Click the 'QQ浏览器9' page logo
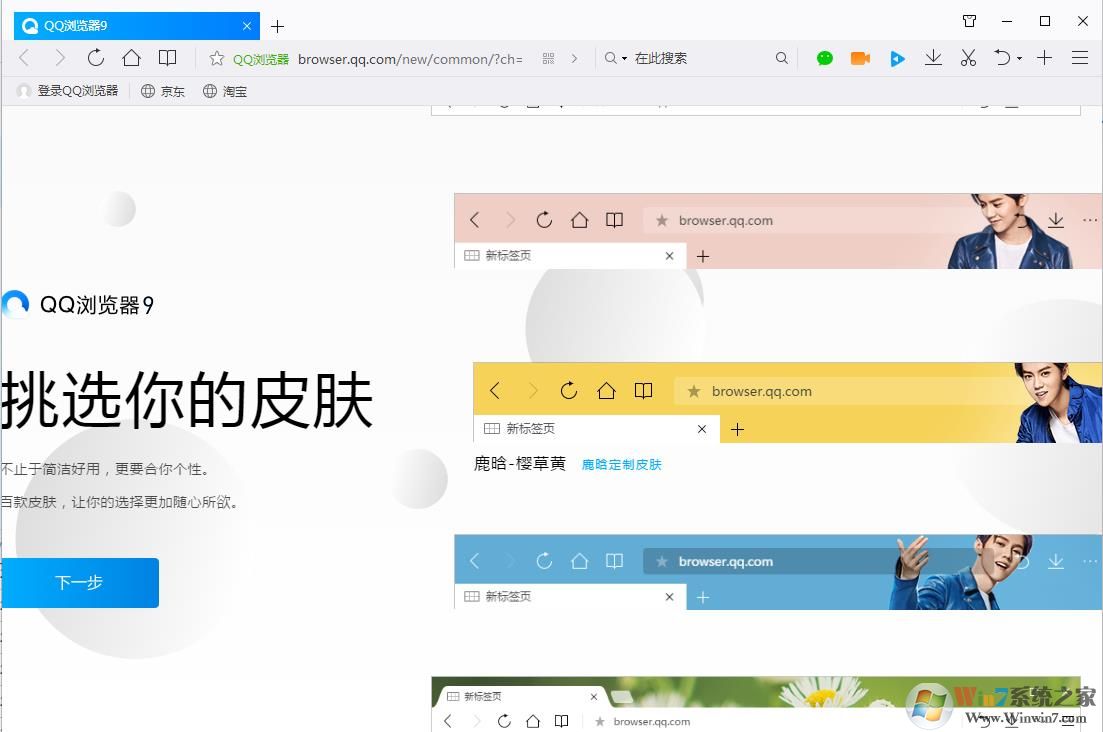Image resolution: width=1103 pixels, height=732 pixels. pyautogui.click(x=77, y=304)
